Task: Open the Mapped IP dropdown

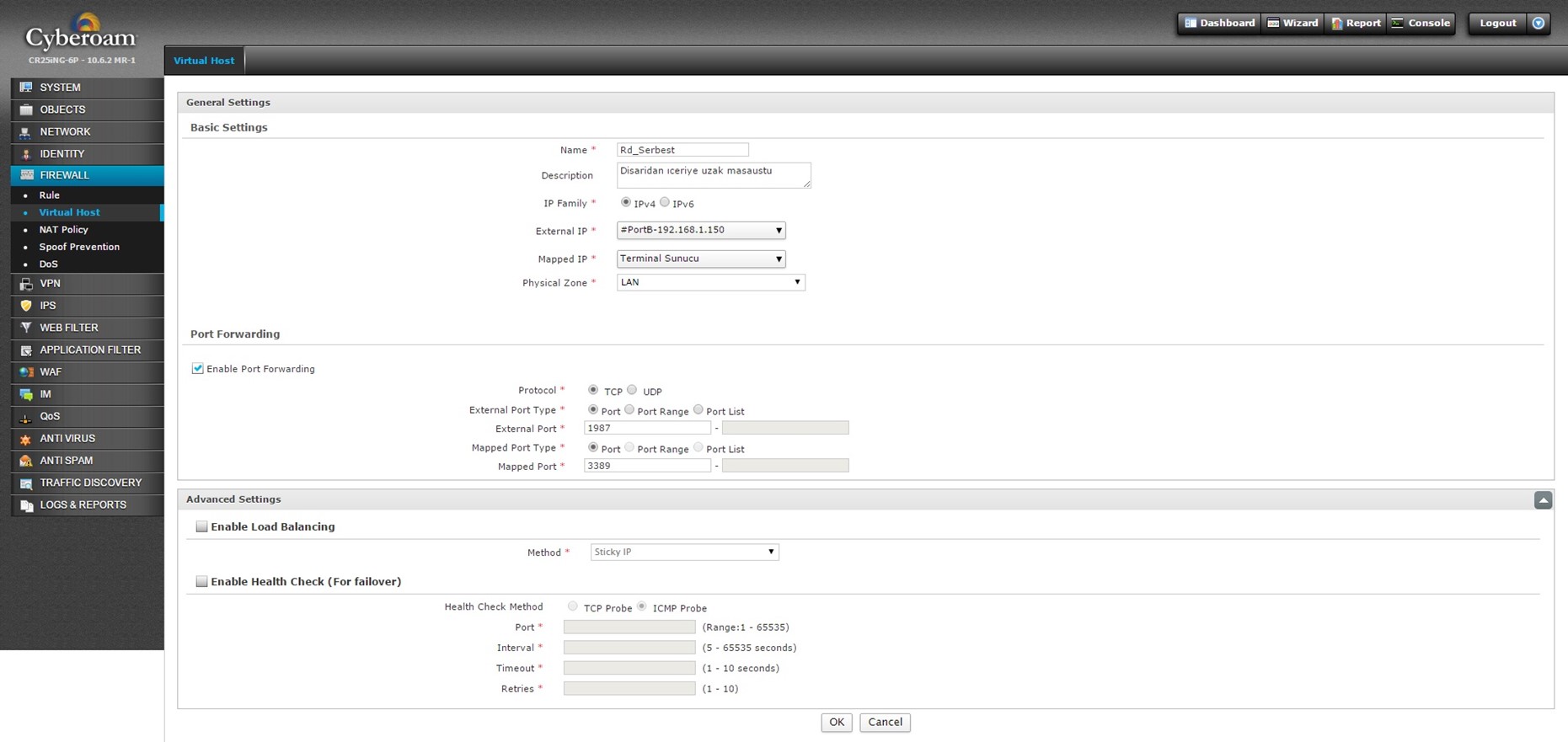Action: (x=701, y=259)
